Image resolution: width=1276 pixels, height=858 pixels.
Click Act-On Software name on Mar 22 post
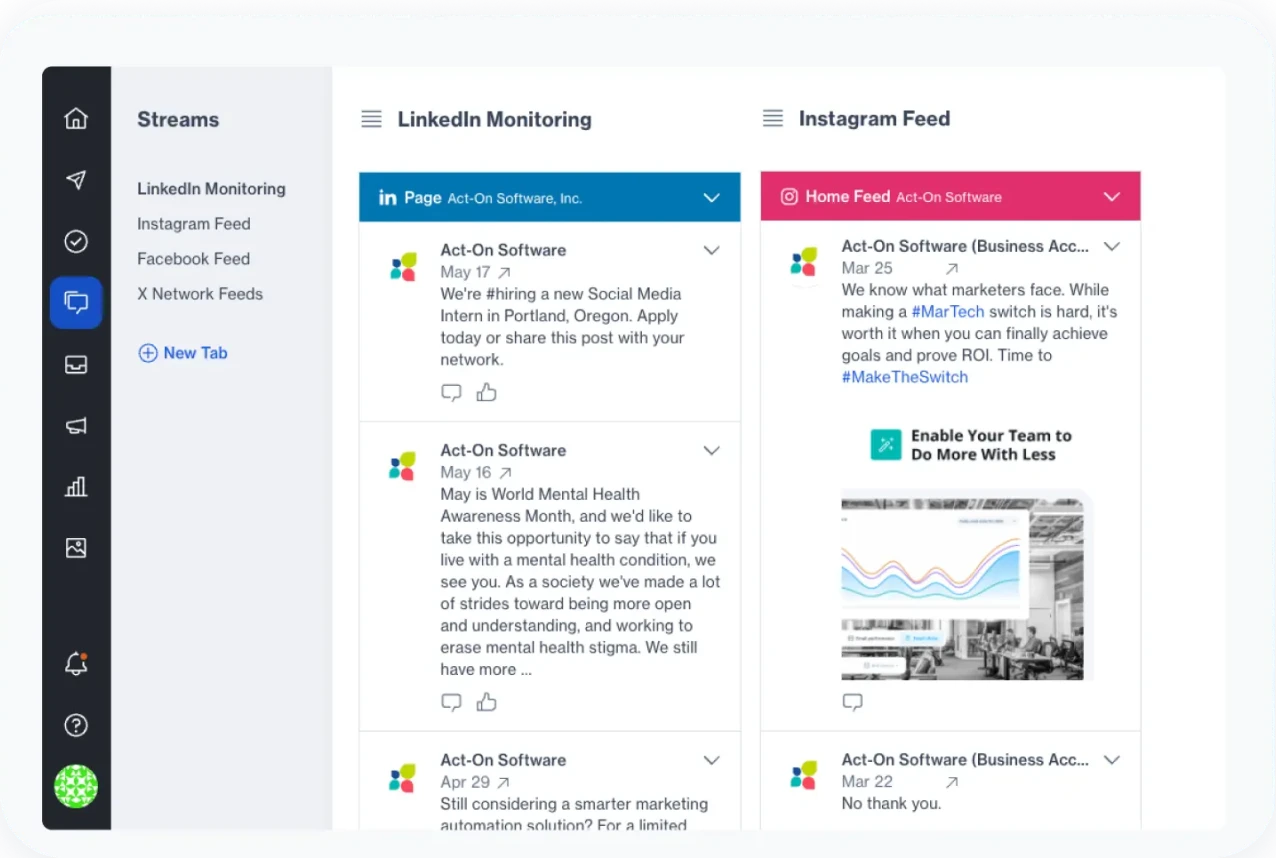click(x=965, y=760)
